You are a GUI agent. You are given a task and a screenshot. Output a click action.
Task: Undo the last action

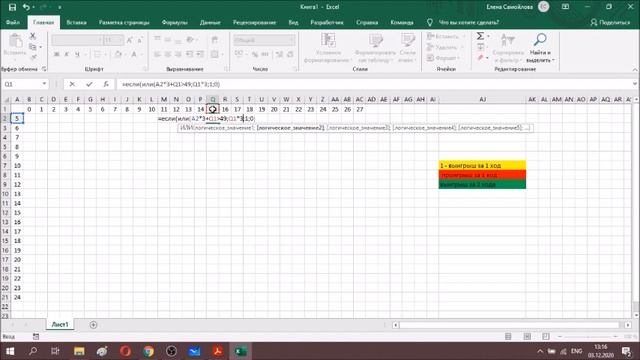pyautogui.click(x=26, y=7)
